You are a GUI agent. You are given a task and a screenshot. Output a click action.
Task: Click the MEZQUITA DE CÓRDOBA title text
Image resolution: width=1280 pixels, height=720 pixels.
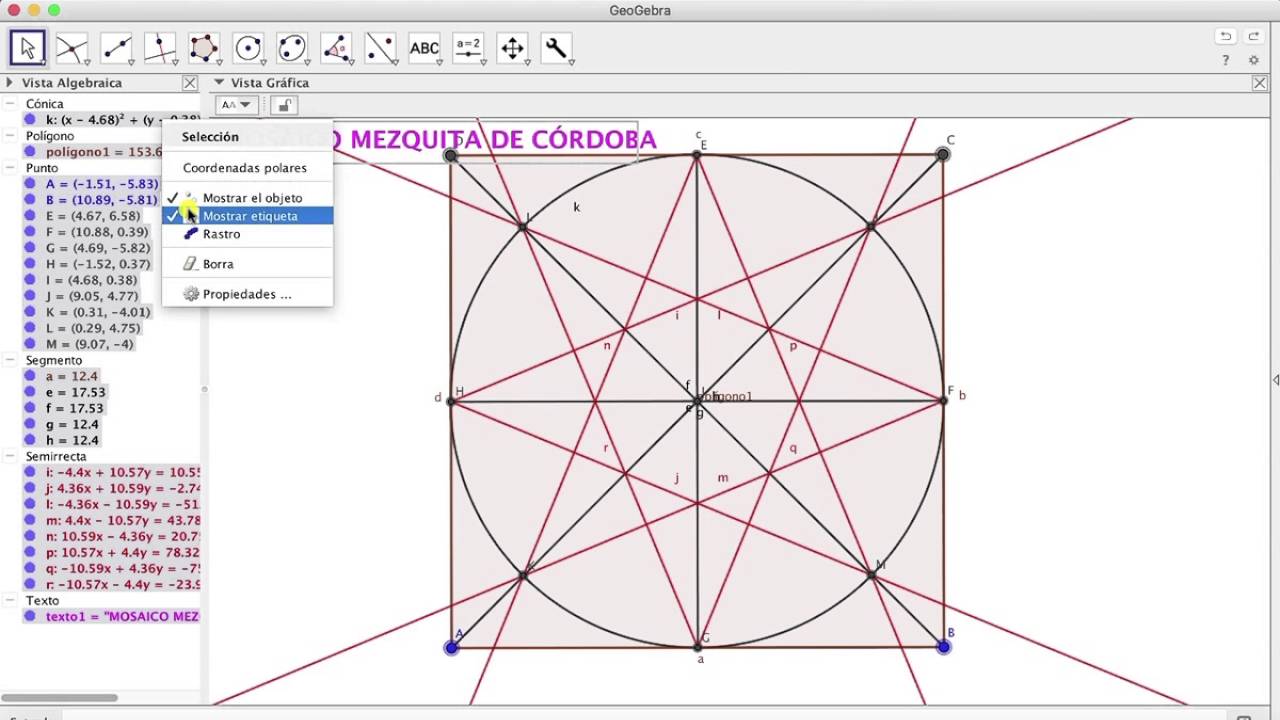click(x=503, y=139)
